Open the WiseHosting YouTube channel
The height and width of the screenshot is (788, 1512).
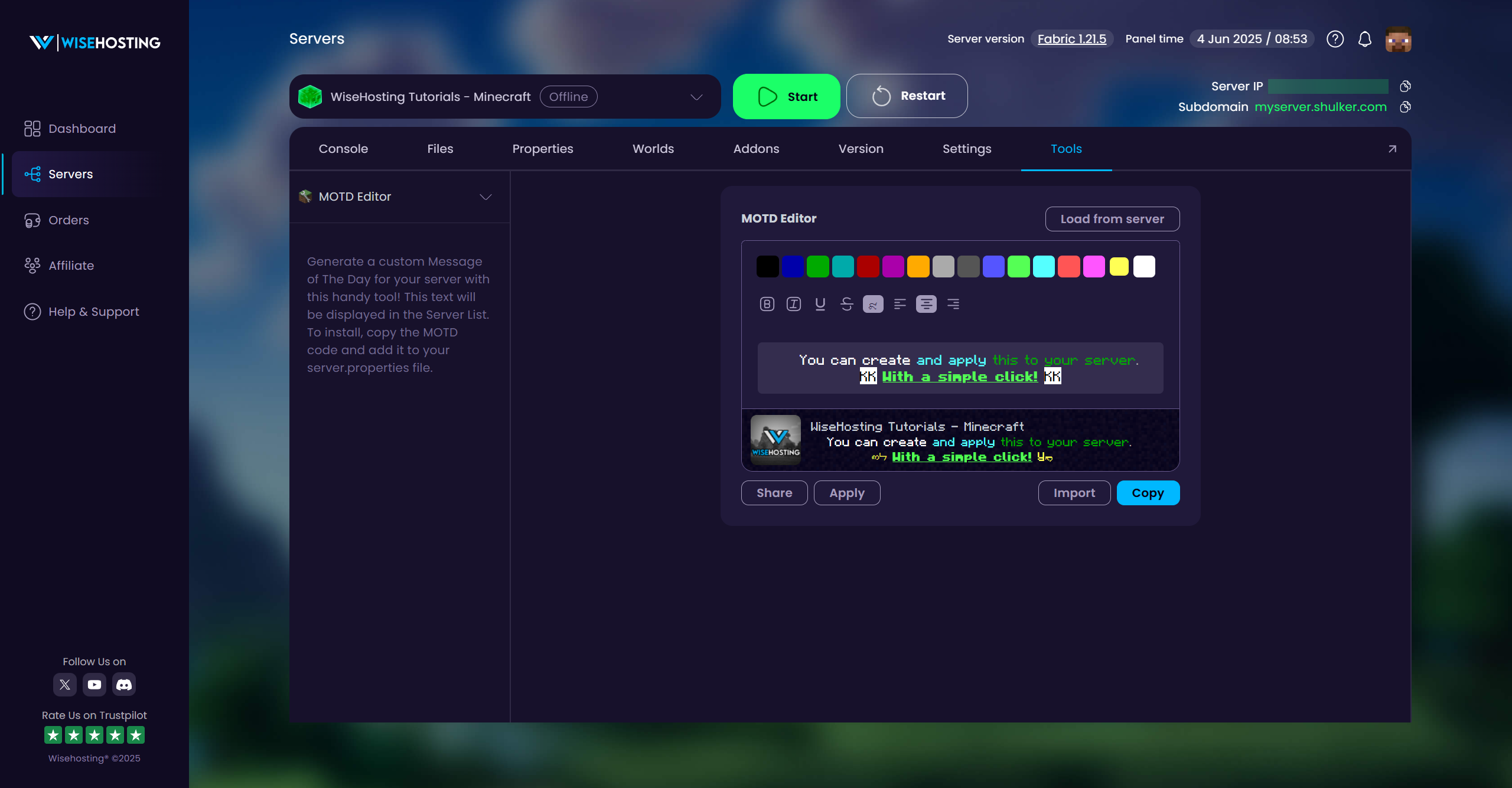pyautogui.click(x=94, y=685)
